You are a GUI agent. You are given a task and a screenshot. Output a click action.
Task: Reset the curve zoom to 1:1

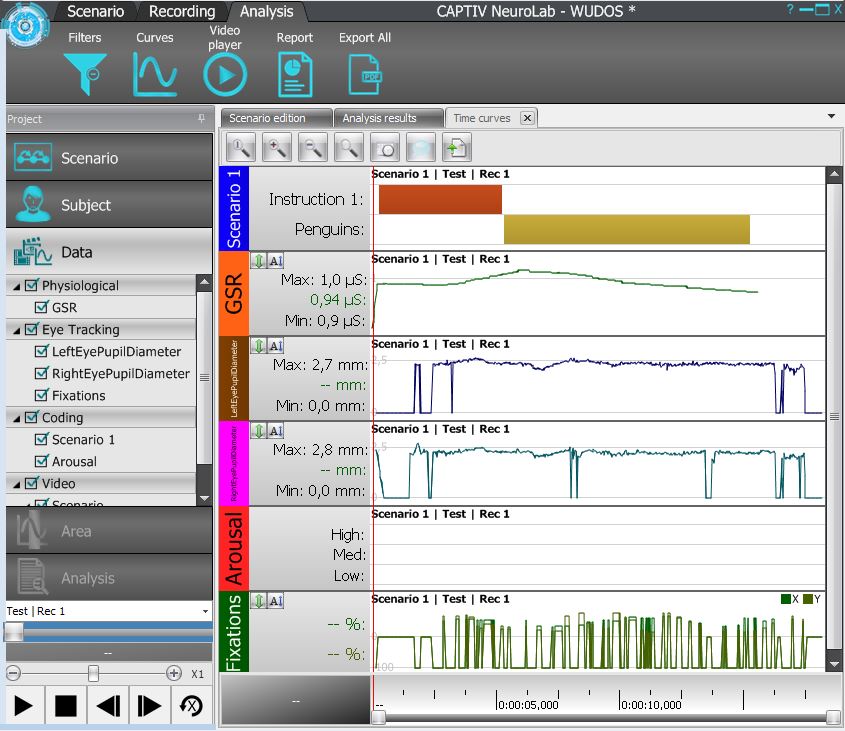point(240,147)
